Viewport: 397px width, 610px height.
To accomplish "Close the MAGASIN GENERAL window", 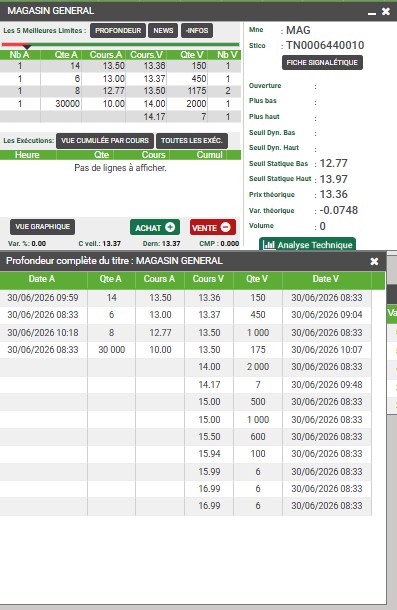I will pos(386,11).
